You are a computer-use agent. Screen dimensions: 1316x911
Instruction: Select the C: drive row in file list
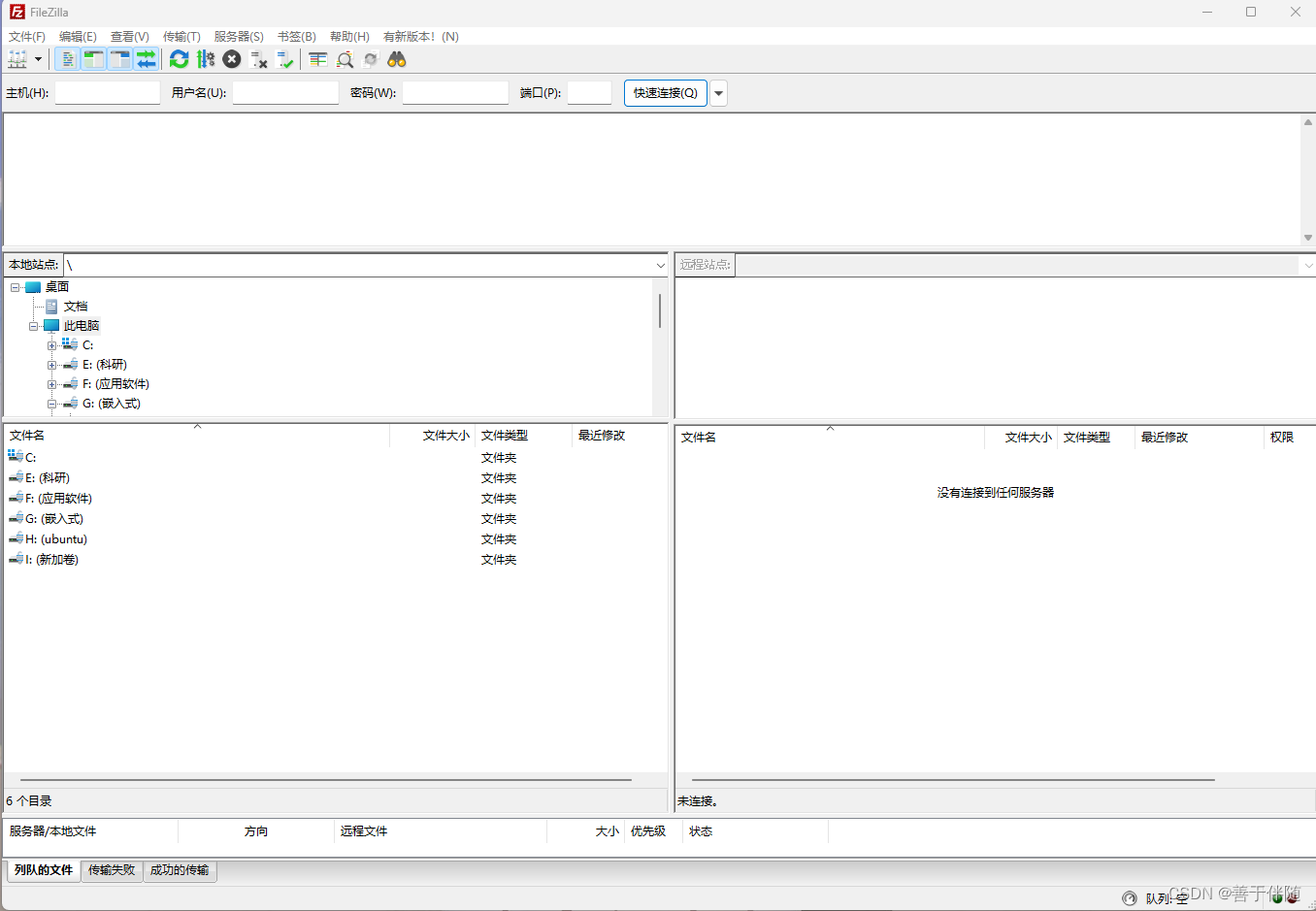[x=335, y=458]
